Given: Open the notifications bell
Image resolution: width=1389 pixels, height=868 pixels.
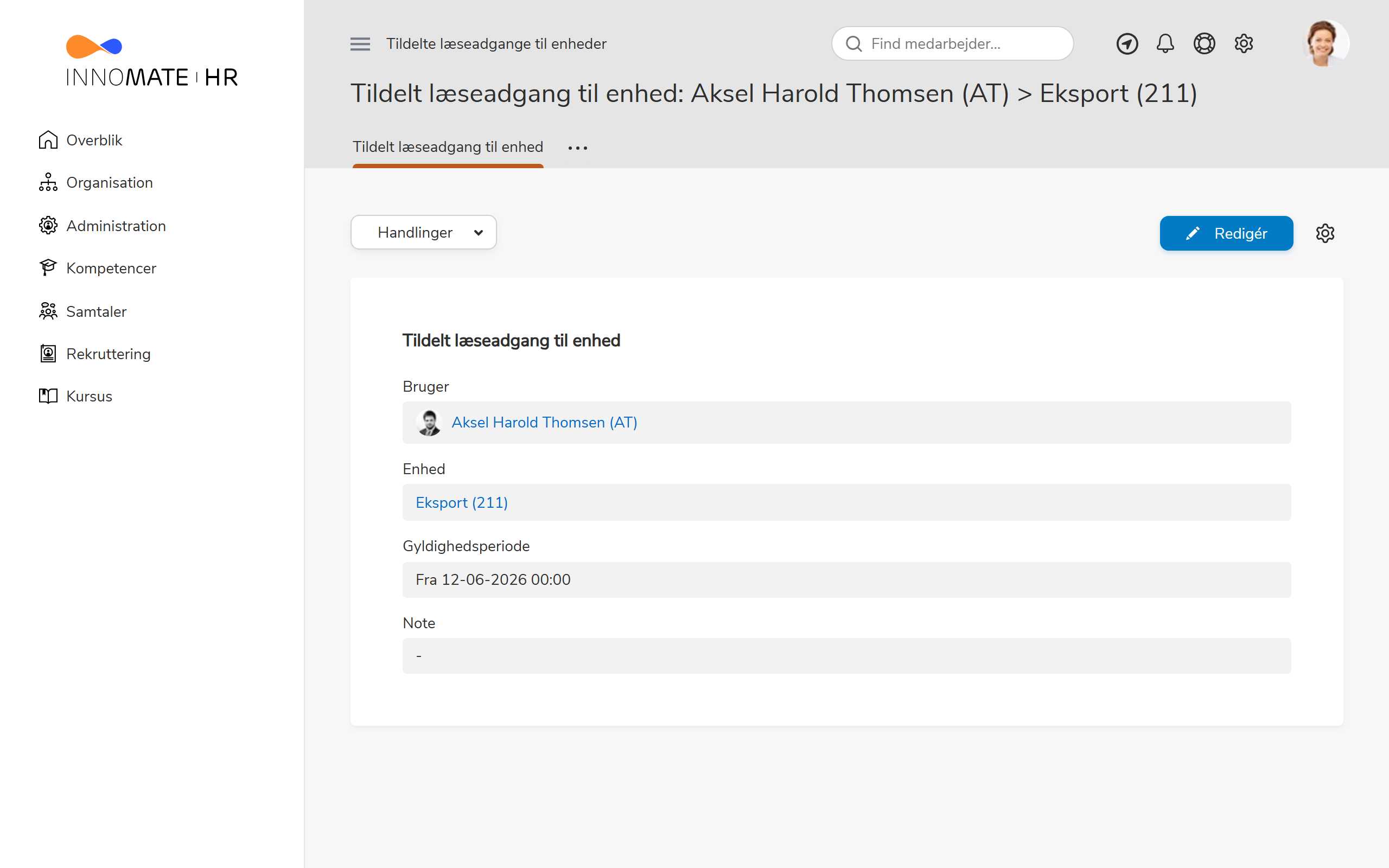Looking at the screenshot, I should point(1165,43).
